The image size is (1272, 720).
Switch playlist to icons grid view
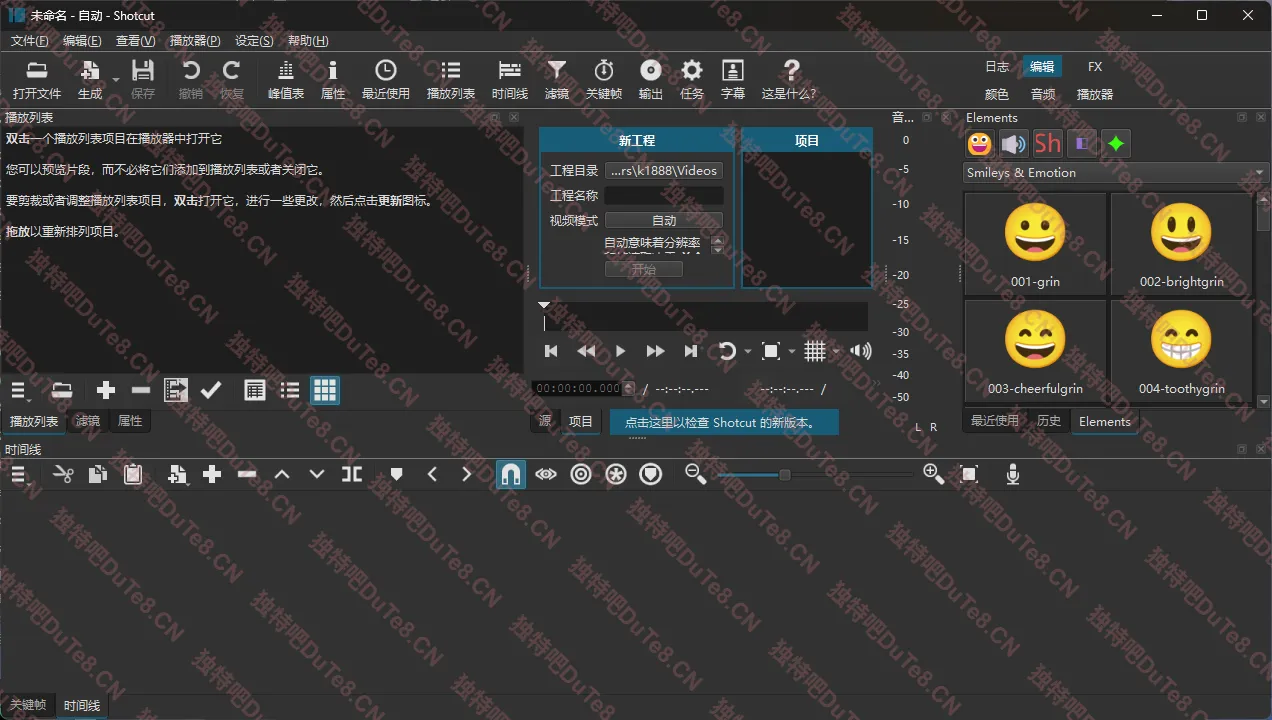click(x=325, y=390)
